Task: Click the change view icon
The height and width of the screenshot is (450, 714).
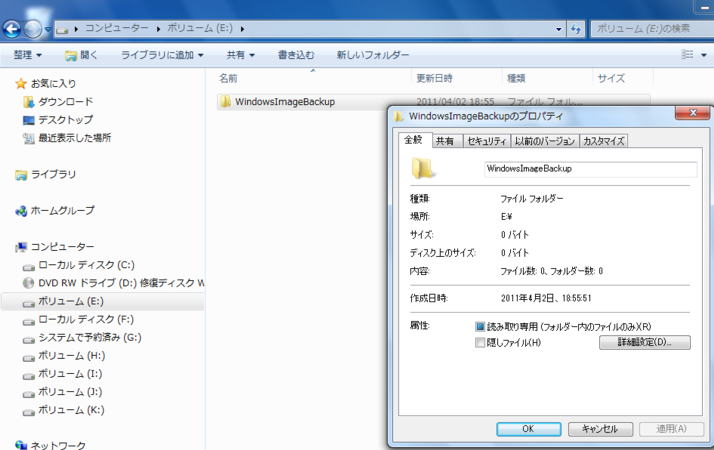Action: (687, 55)
